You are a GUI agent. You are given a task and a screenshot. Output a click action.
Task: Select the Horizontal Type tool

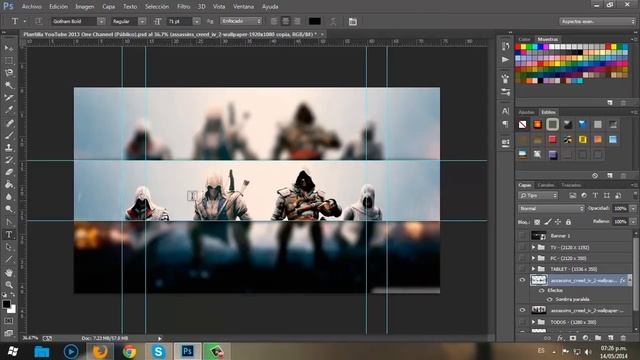pos(9,235)
